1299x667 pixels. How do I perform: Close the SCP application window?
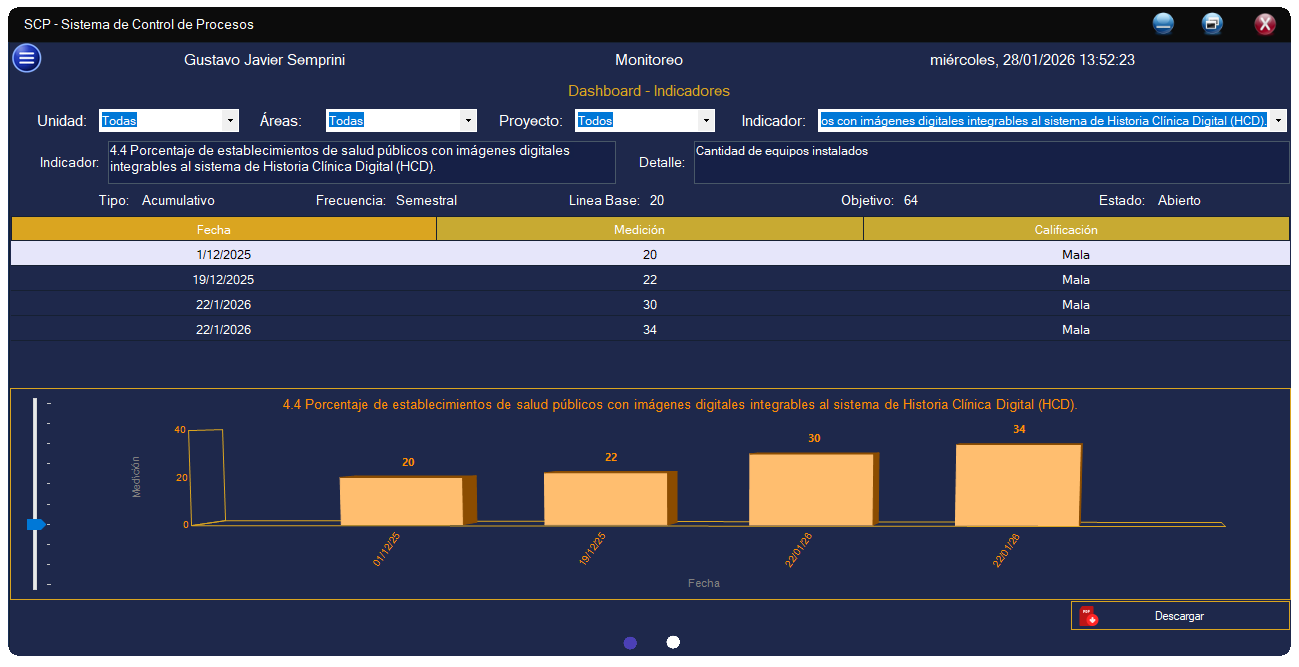click(x=1265, y=24)
